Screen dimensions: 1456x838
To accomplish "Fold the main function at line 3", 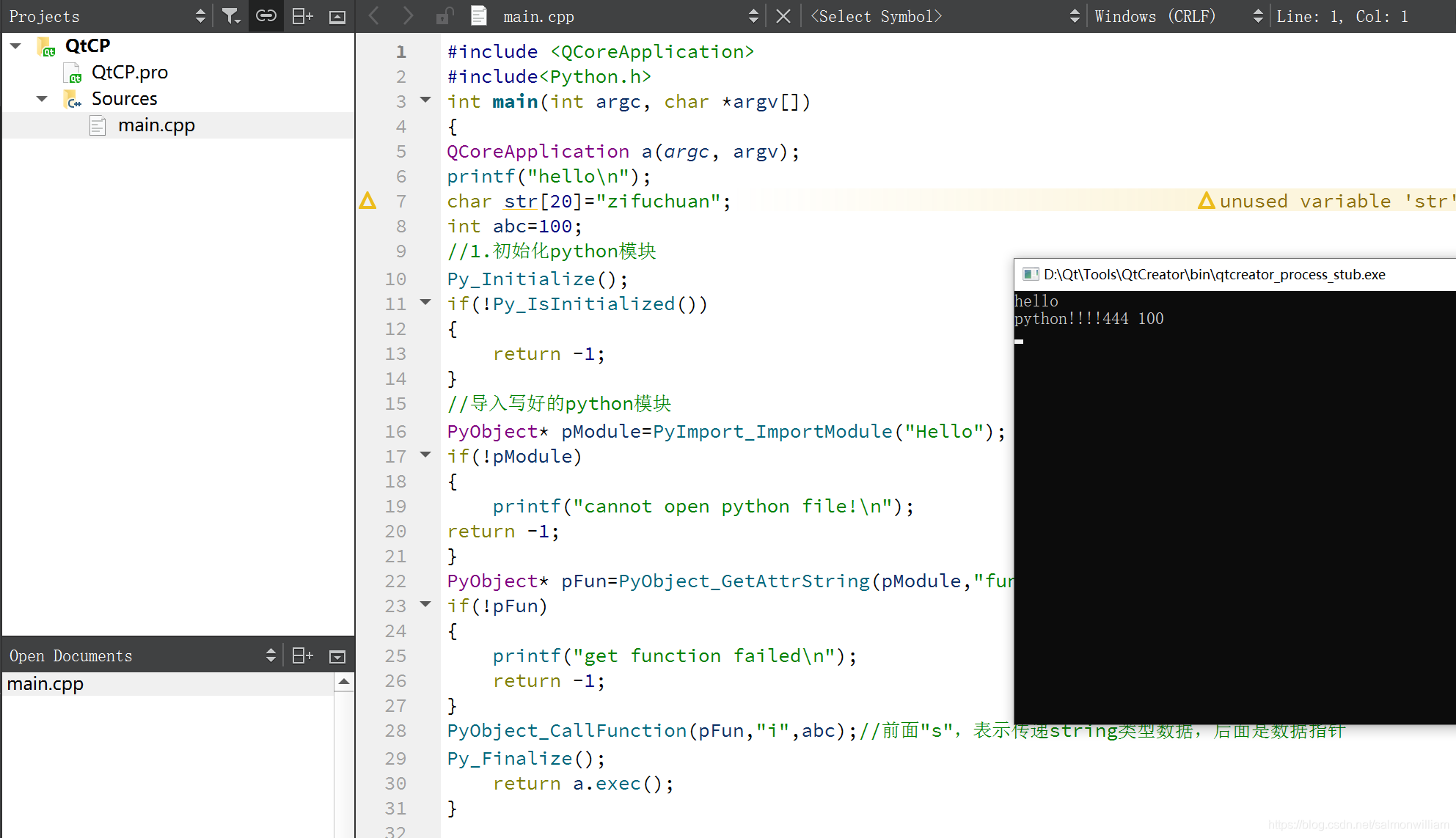I will (425, 100).
